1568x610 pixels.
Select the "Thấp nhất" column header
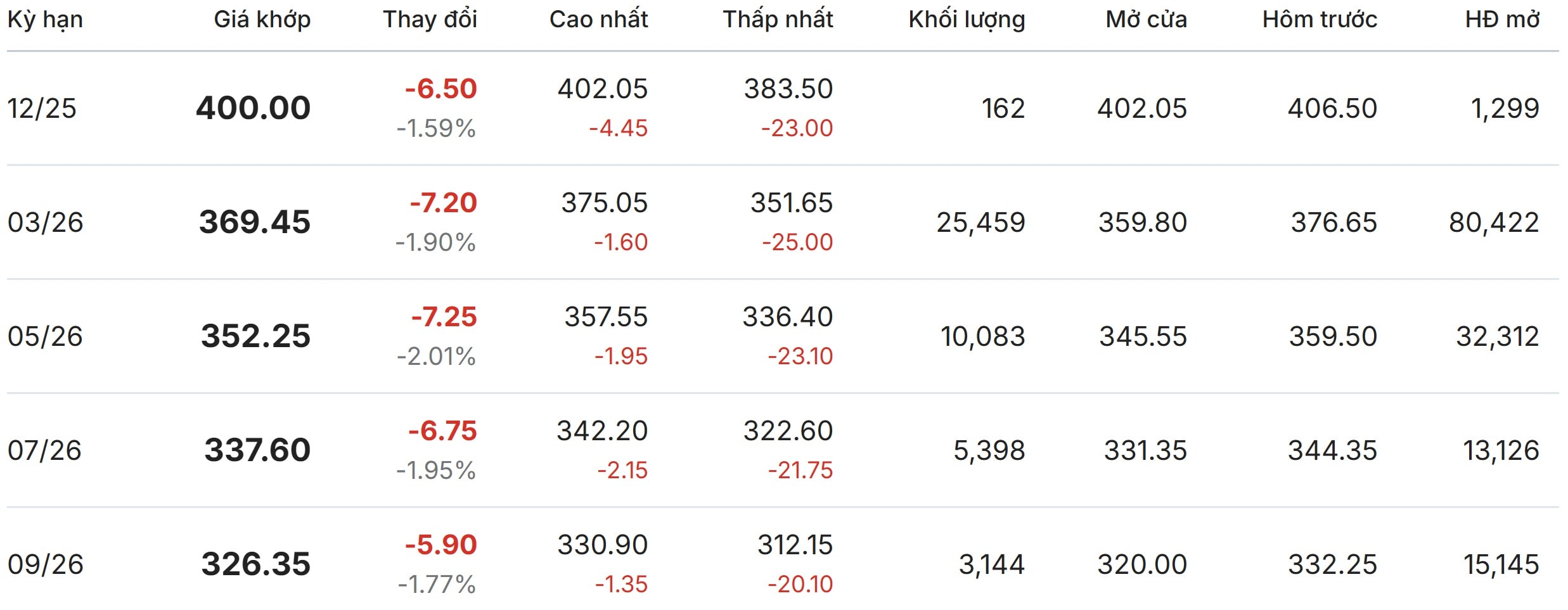(x=778, y=20)
